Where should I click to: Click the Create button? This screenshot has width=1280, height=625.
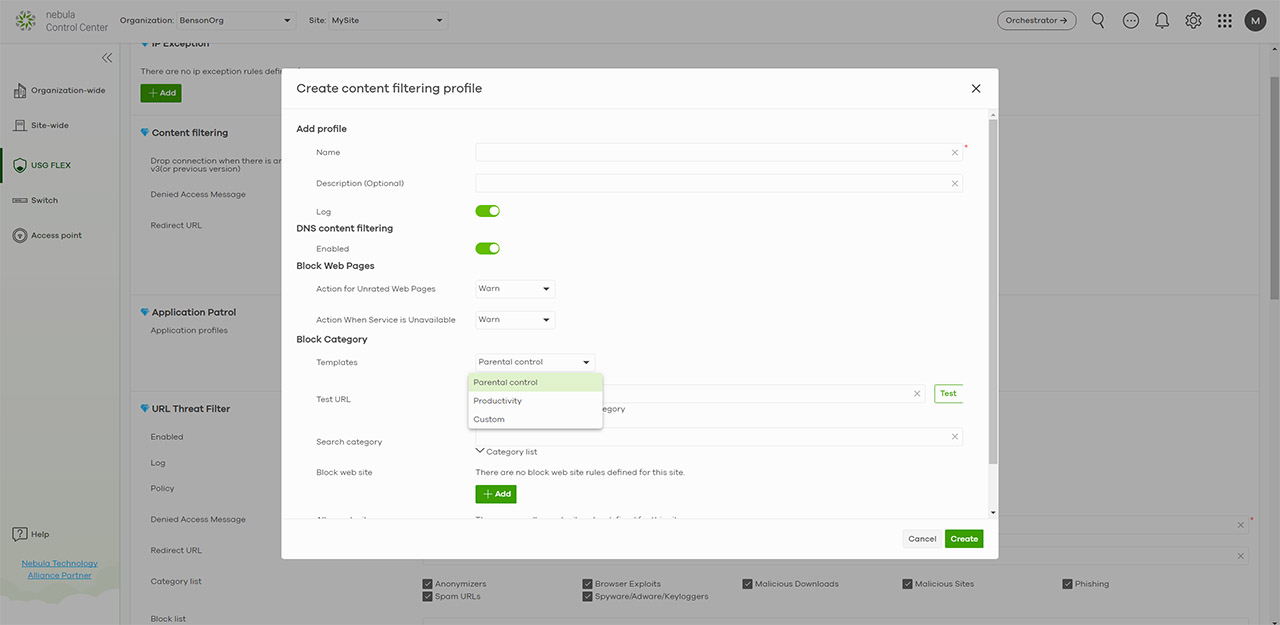tap(964, 539)
